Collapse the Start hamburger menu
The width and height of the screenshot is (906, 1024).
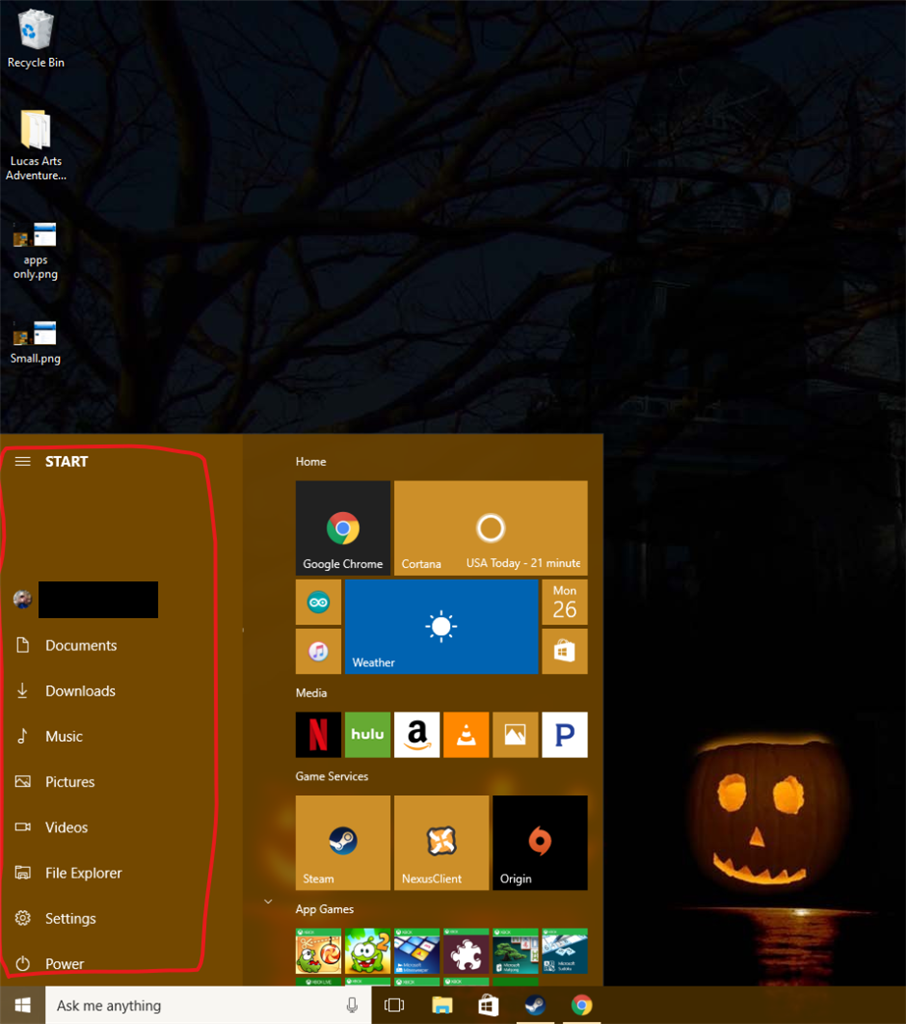coord(23,462)
